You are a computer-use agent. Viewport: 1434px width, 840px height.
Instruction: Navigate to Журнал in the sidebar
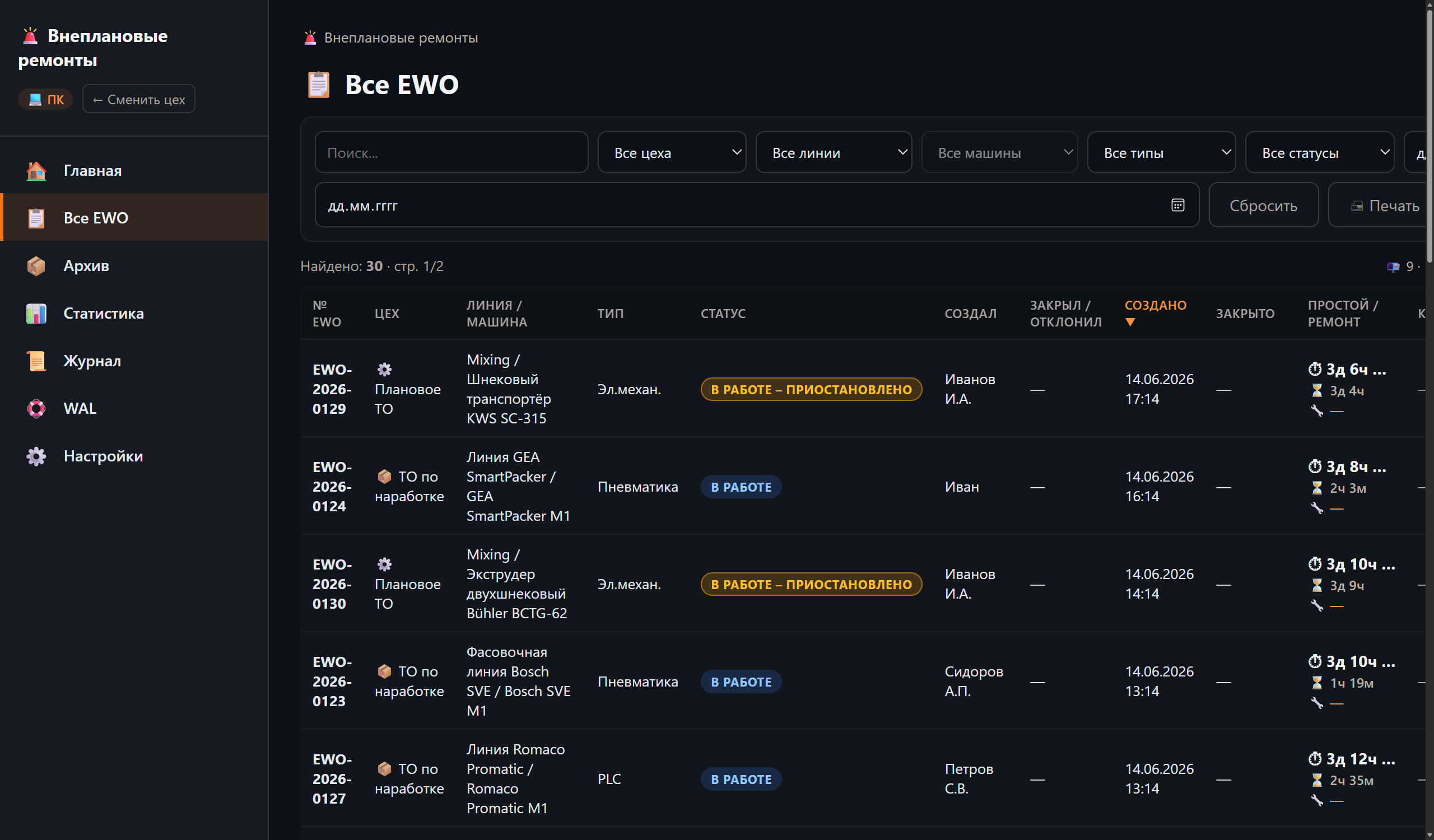point(134,361)
